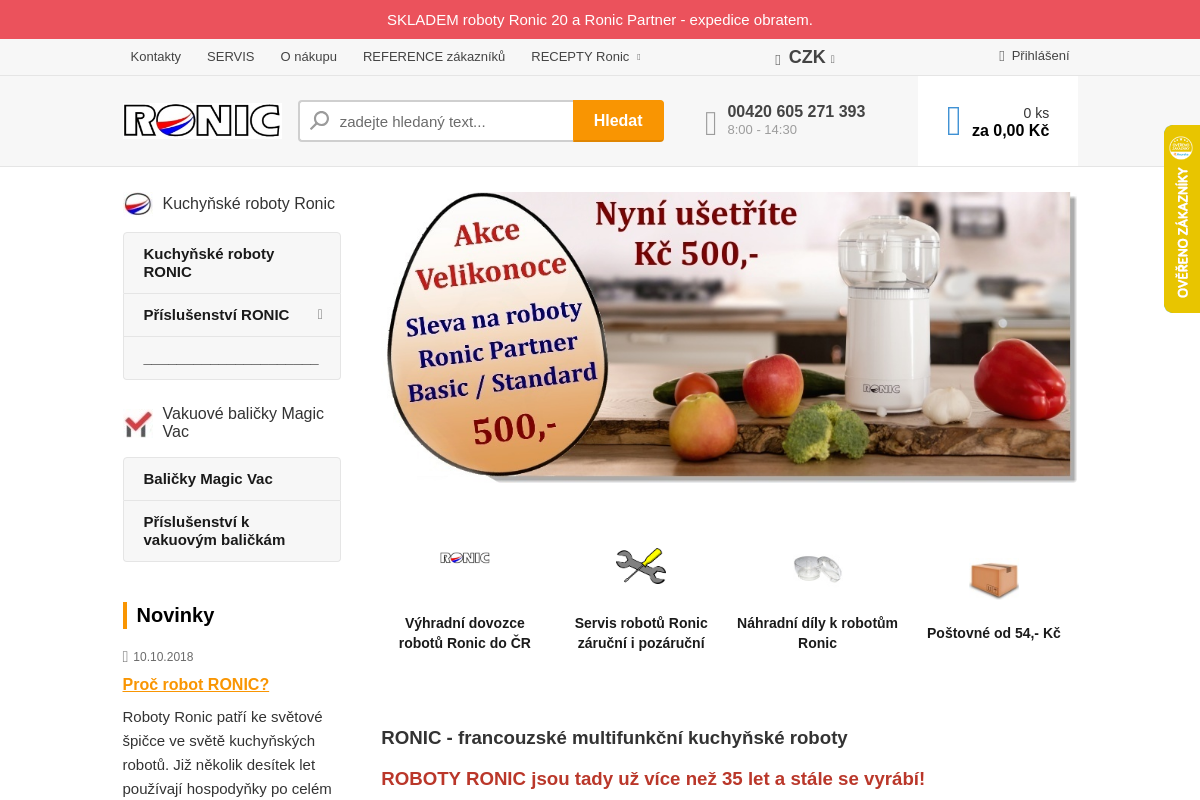The height and width of the screenshot is (800, 1200).
Task: Click the orange Hledat button
Action: point(618,121)
